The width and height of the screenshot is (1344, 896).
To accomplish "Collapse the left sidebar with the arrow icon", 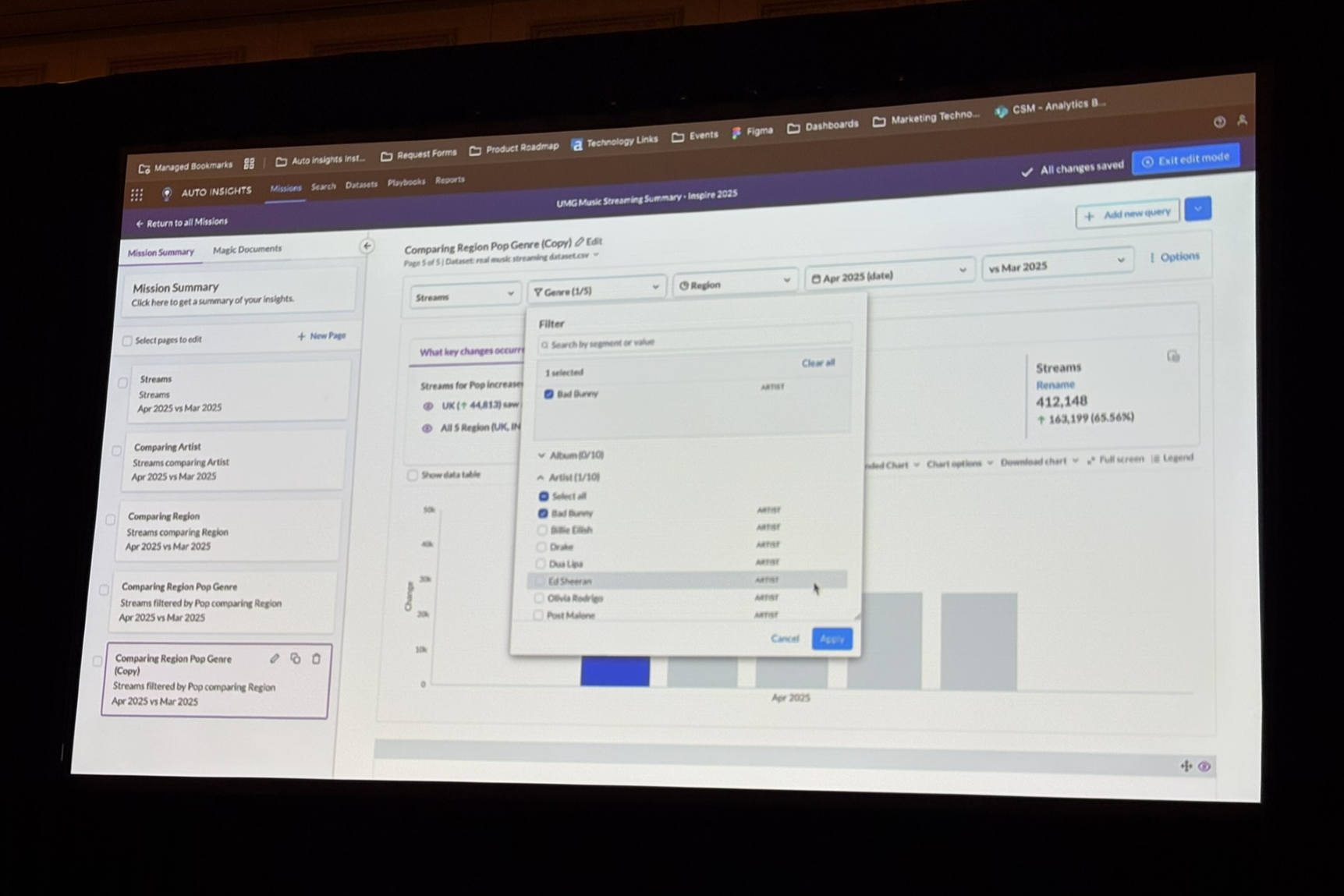I will [367, 246].
